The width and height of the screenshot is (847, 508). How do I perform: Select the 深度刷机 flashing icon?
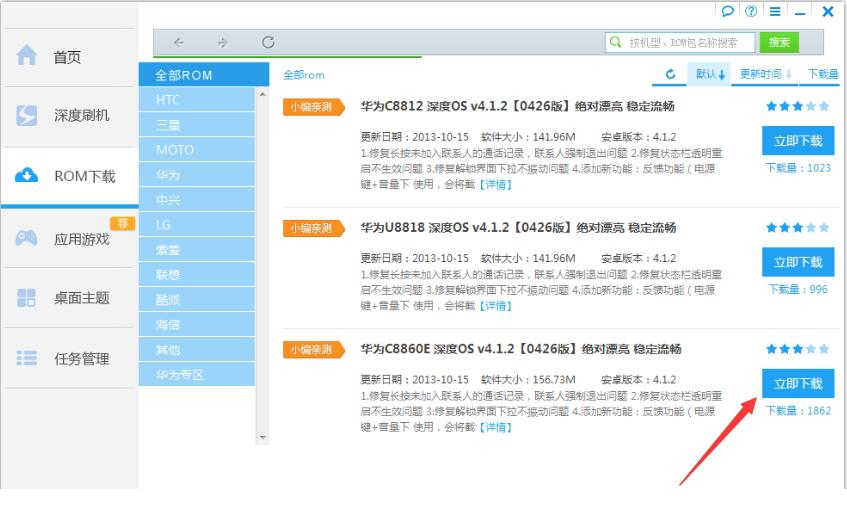click(x=27, y=116)
